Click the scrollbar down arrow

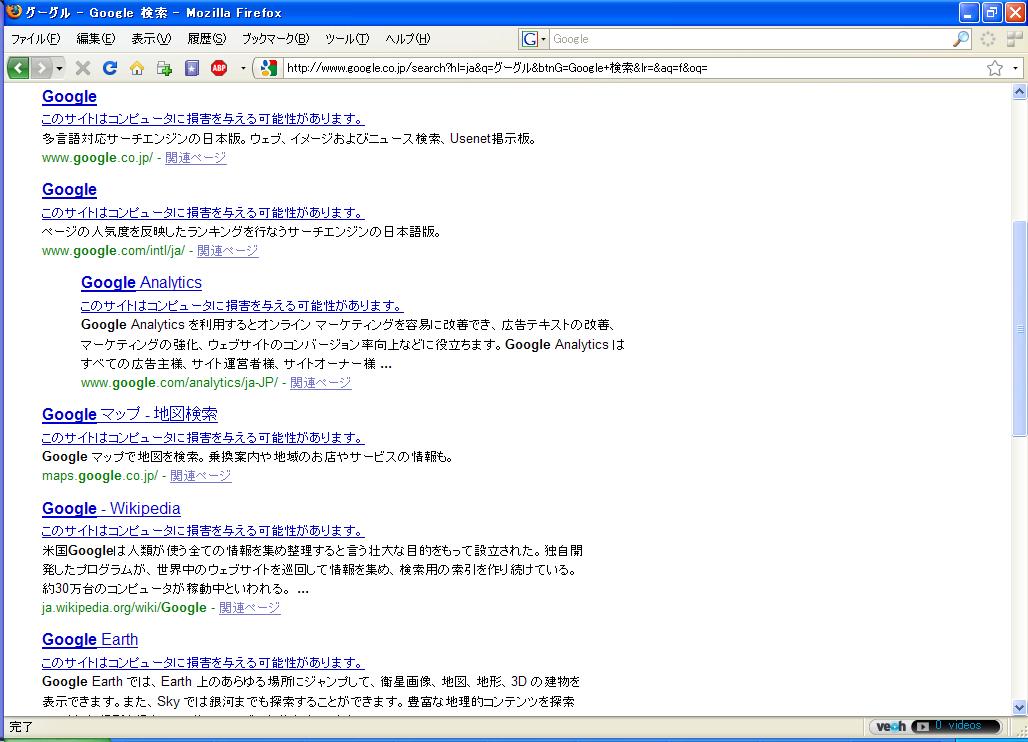click(x=1019, y=707)
